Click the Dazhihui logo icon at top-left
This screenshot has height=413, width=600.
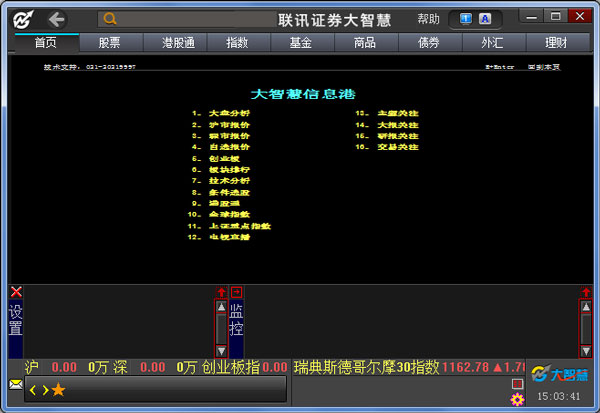(23, 20)
